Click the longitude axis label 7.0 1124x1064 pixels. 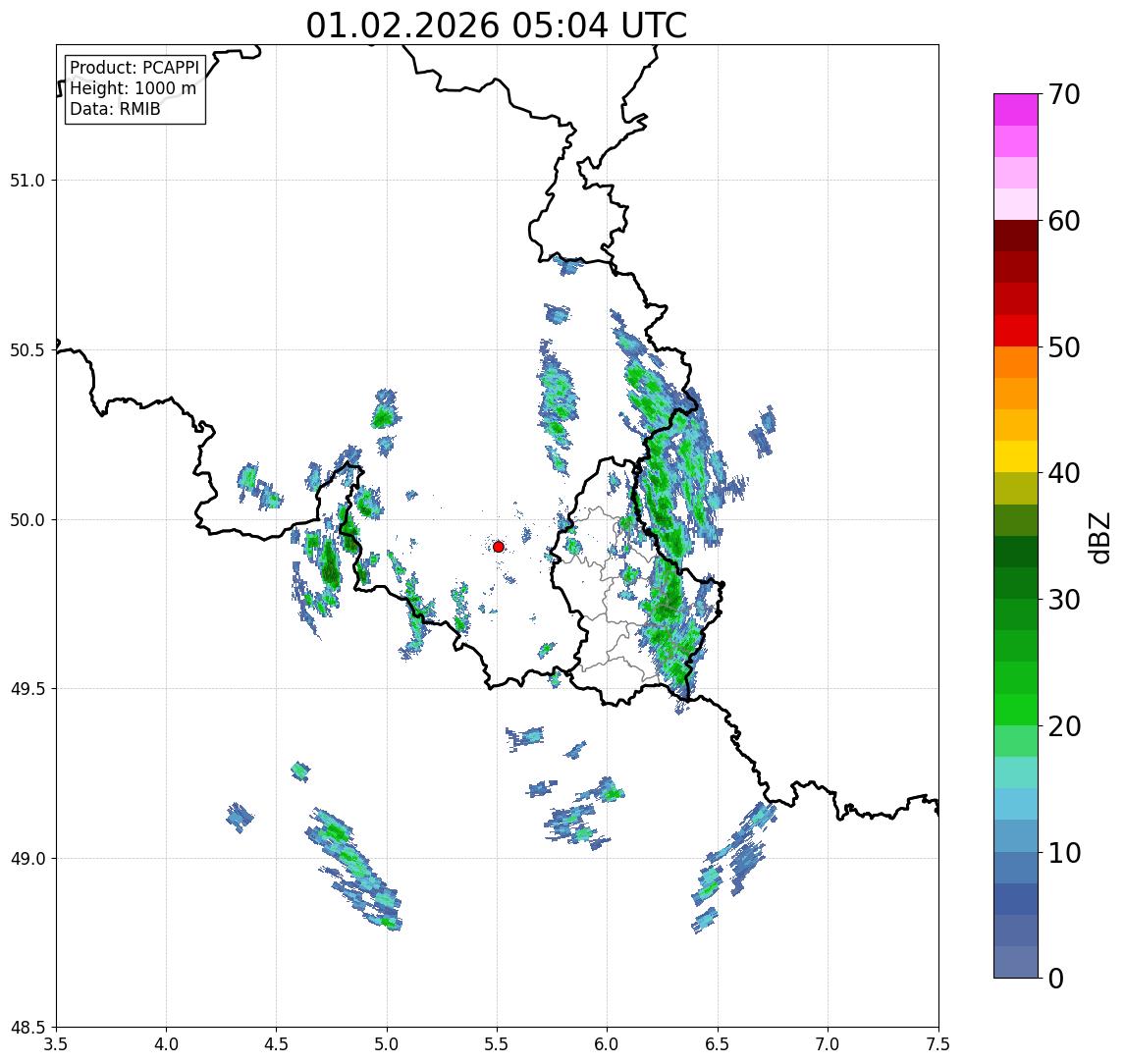[x=828, y=1044]
